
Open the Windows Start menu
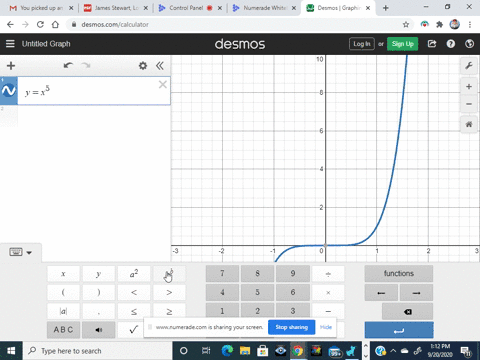11,351
